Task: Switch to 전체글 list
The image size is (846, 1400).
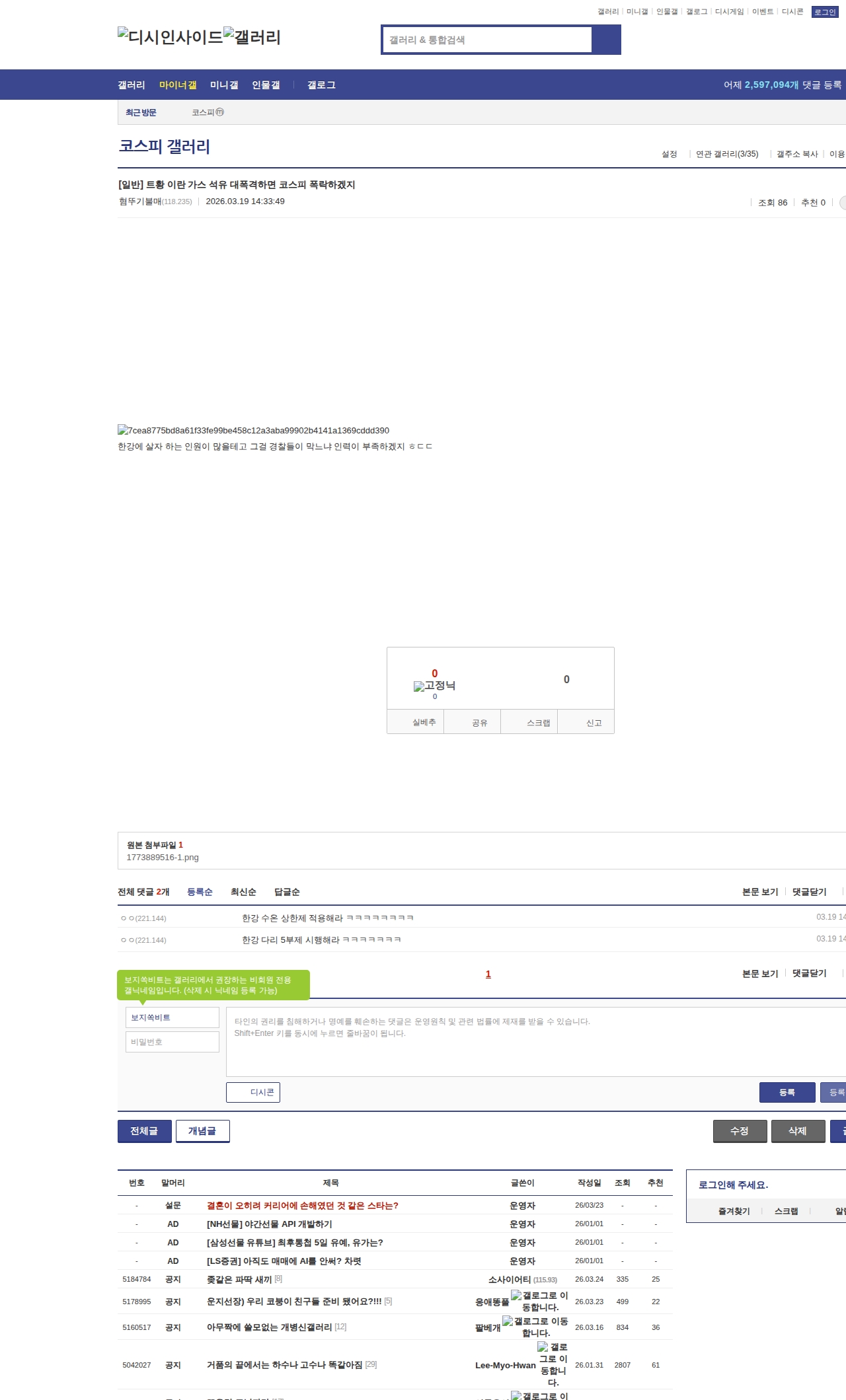Action: [144, 1131]
